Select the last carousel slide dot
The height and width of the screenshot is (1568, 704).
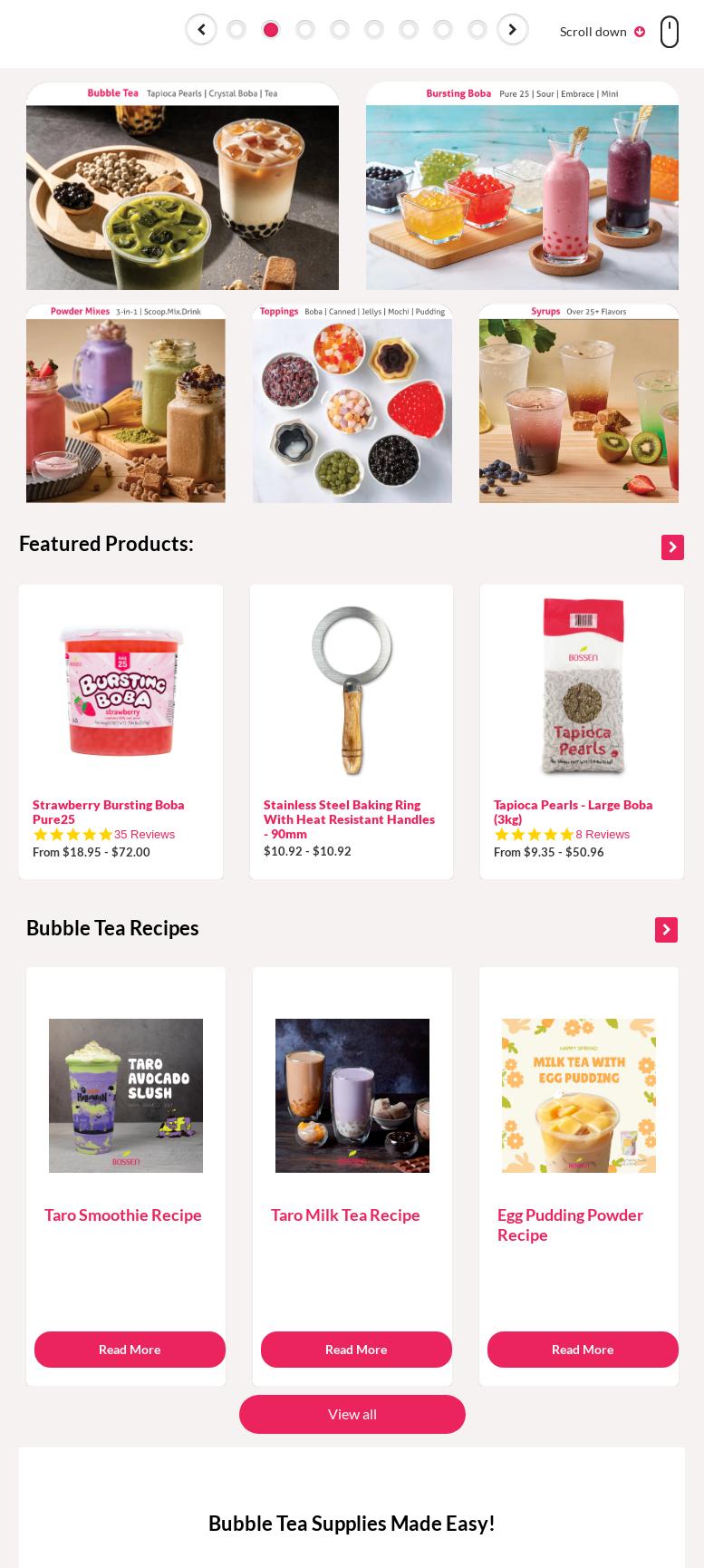point(477,30)
